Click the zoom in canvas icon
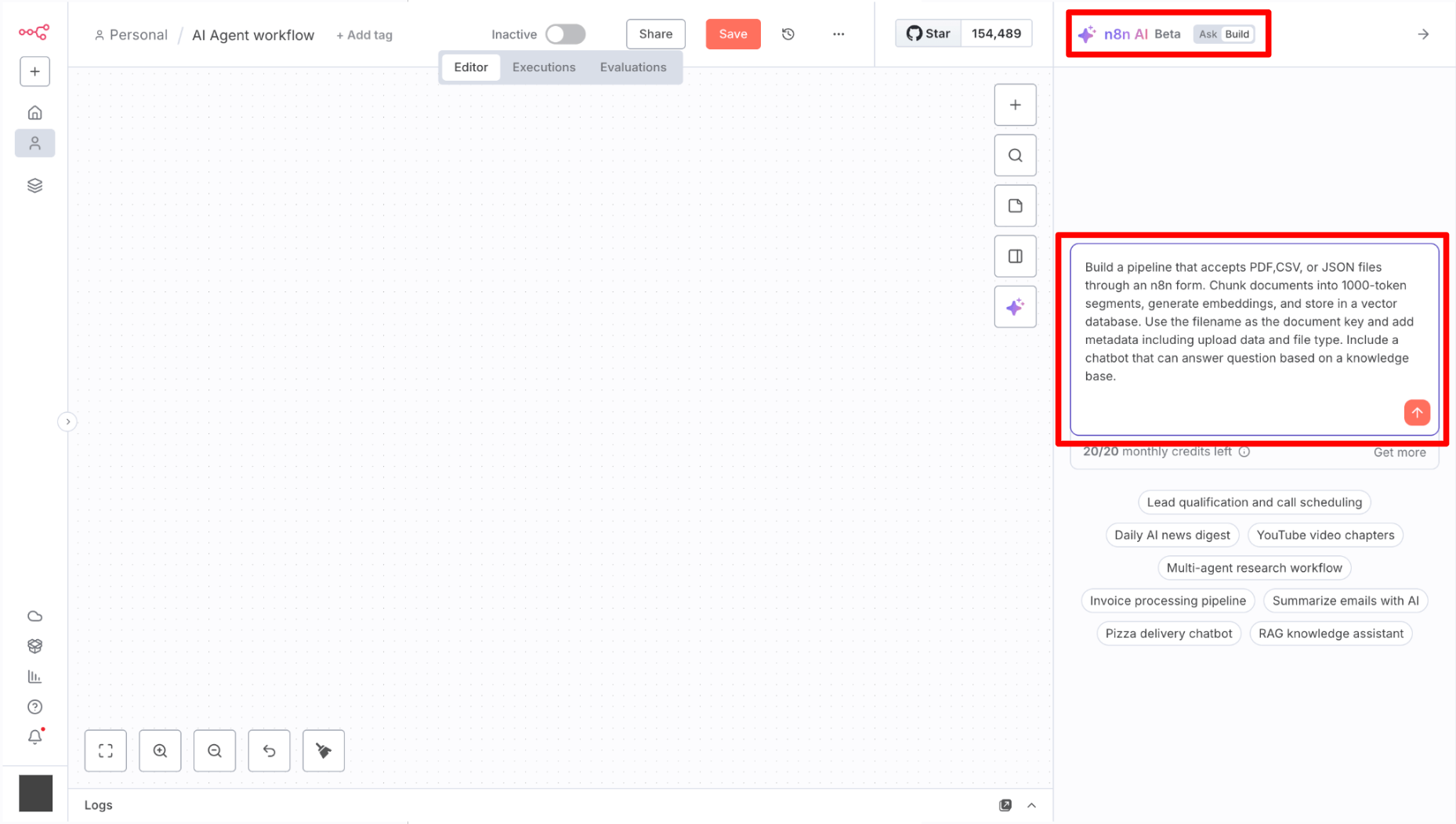The image size is (1456, 824). [160, 750]
